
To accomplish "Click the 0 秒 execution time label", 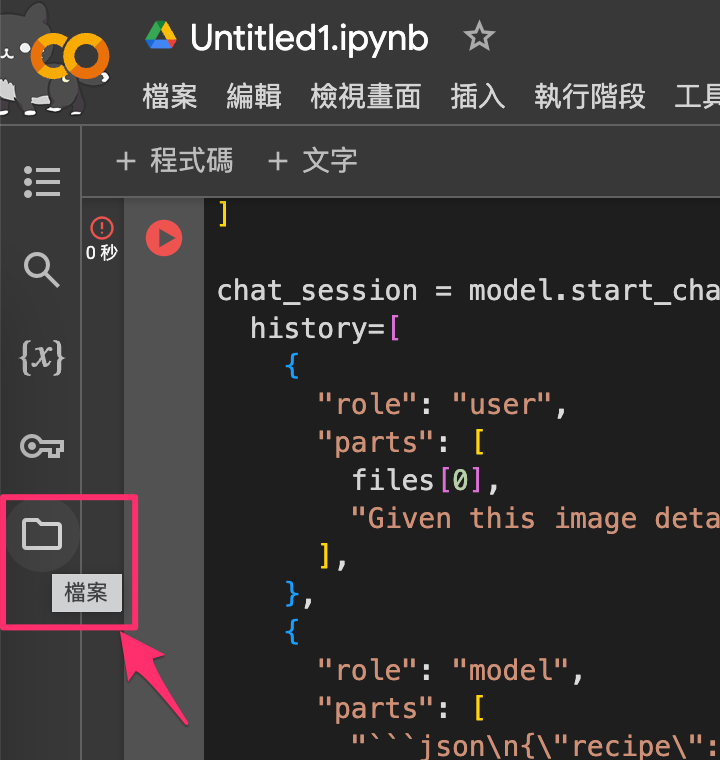I will (102, 253).
